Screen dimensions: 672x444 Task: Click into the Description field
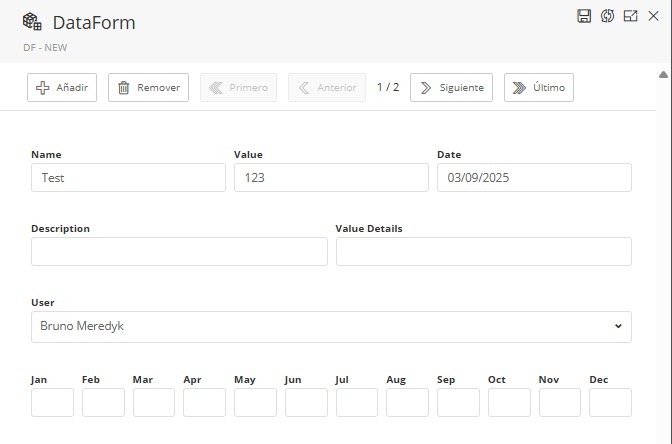pyautogui.click(x=179, y=252)
